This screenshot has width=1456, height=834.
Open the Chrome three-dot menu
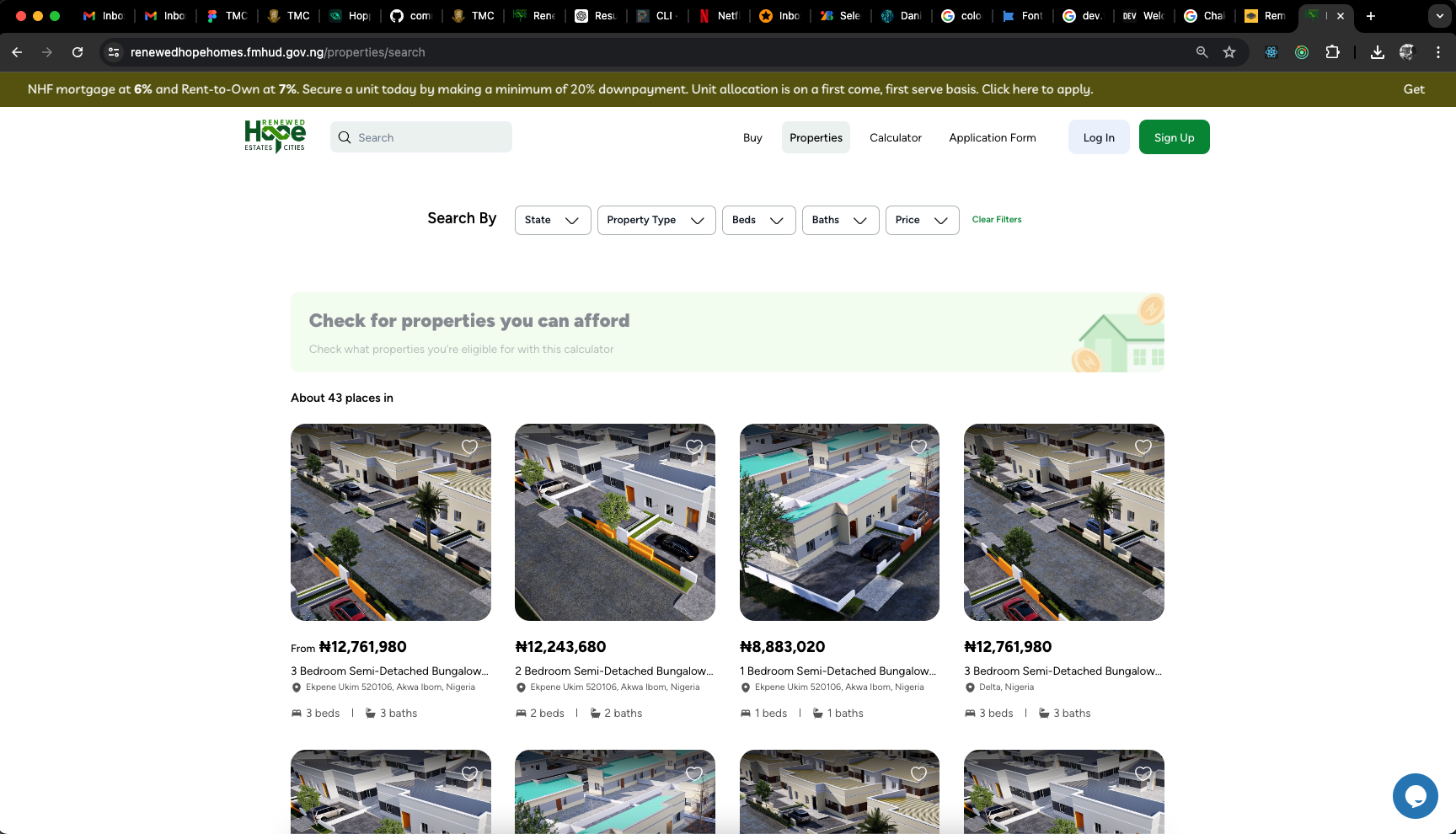(x=1438, y=52)
